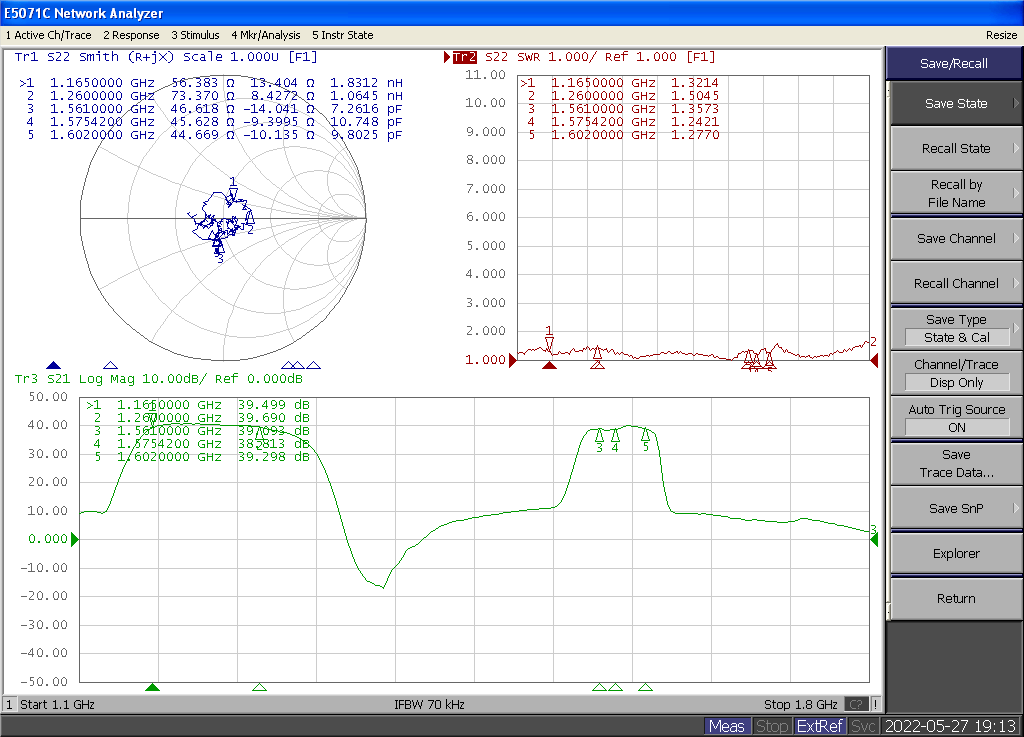Click marker 3 triangle on the Smith chart

click(219, 248)
